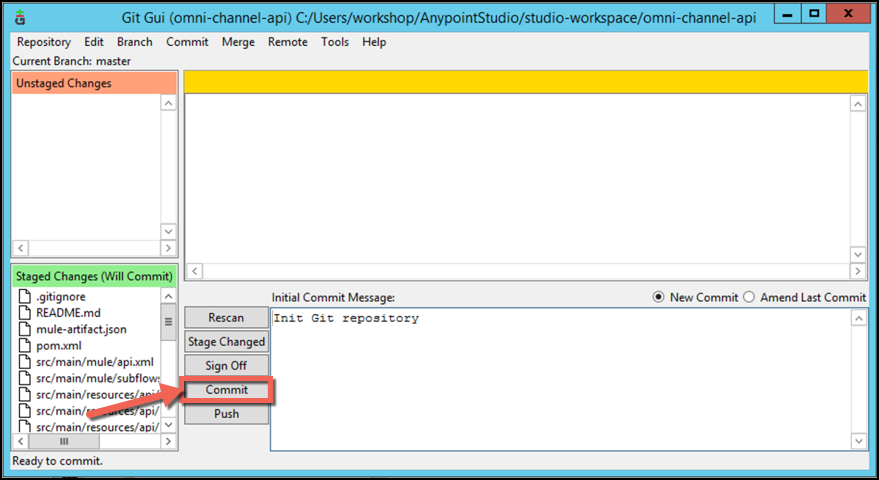This screenshot has height=480, width=879.
Task: Click the file icon beside src/main/mule/api.xml
Action: point(25,362)
